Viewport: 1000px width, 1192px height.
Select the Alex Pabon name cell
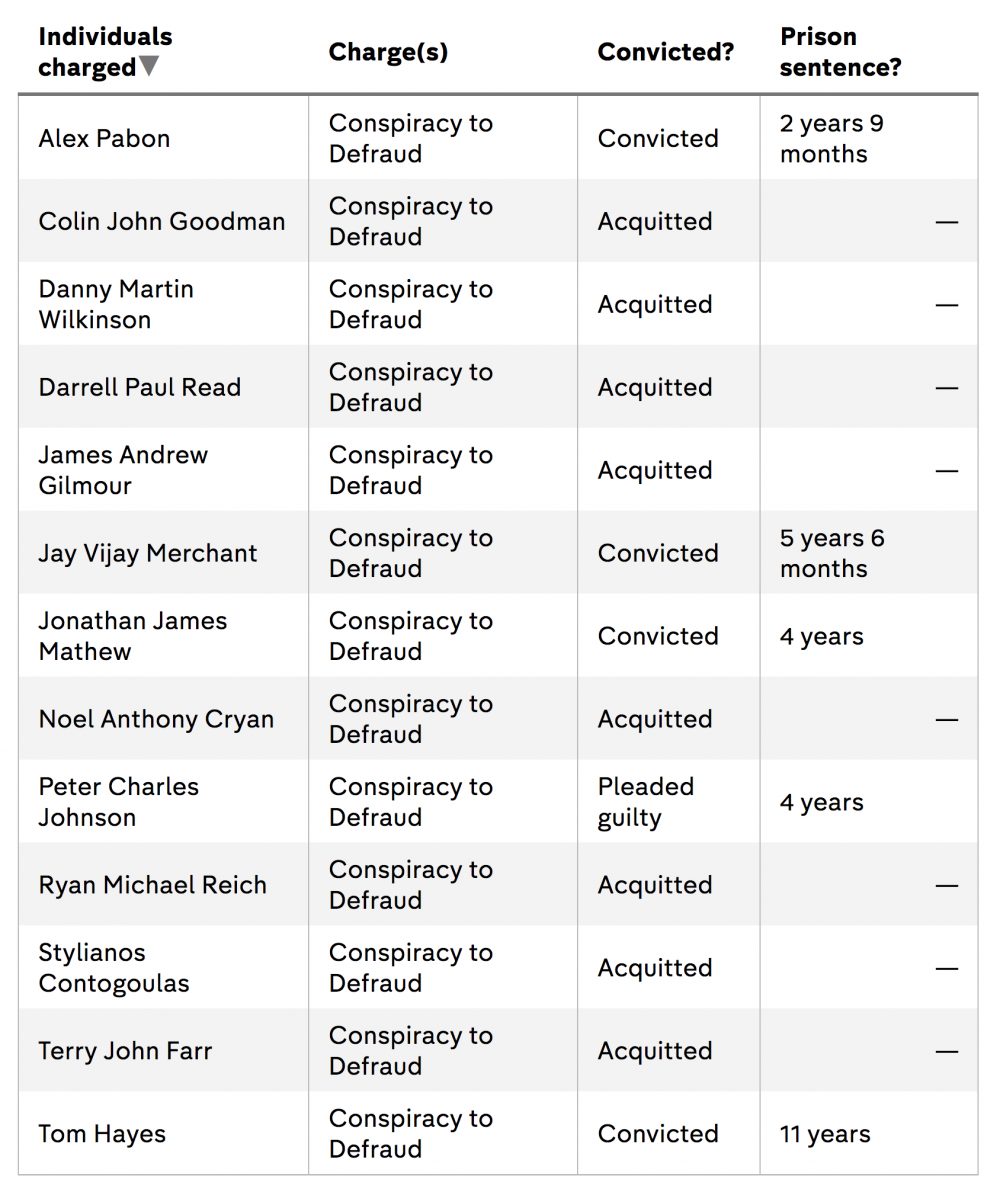click(104, 138)
